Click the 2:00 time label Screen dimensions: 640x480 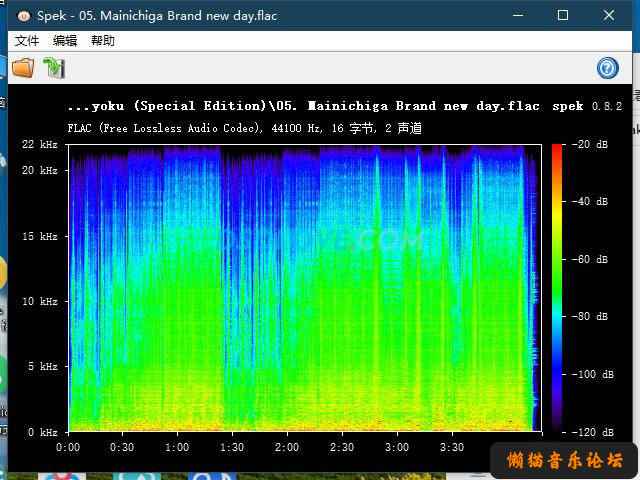287,447
